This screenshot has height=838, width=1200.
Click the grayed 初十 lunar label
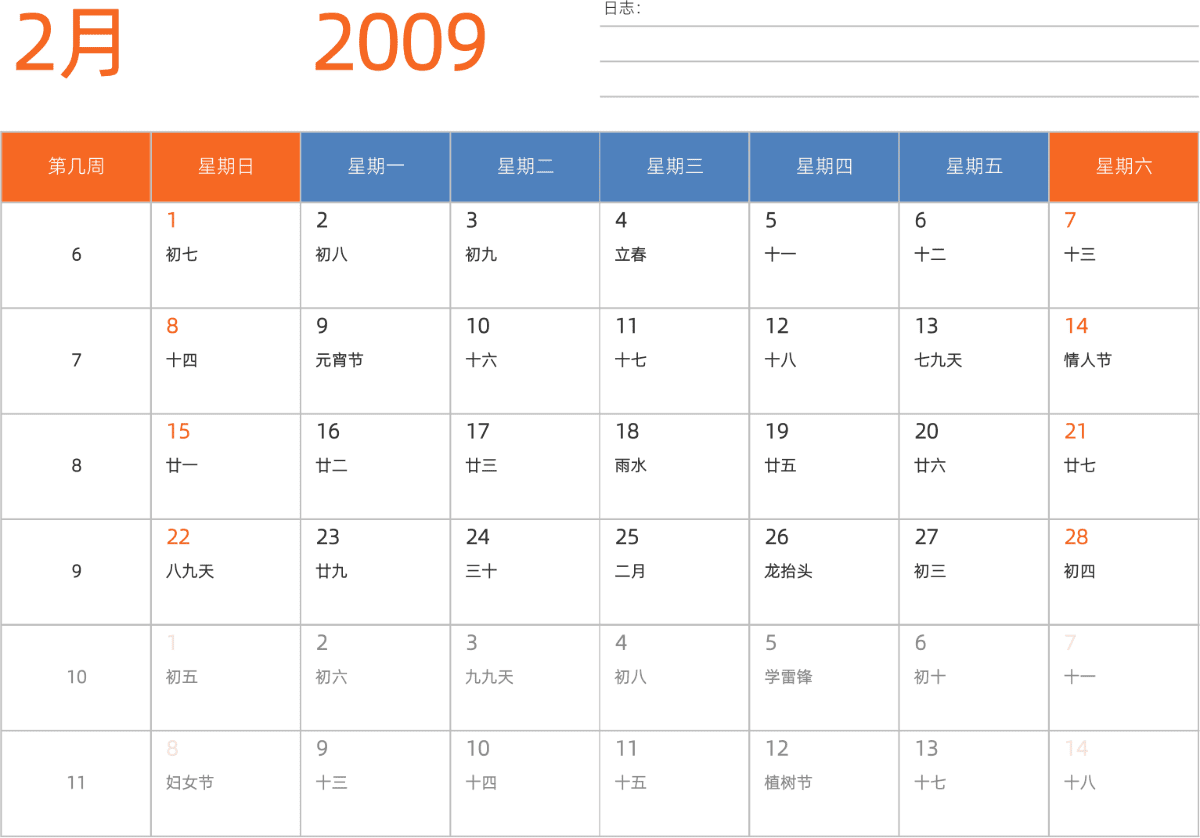click(x=930, y=678)
